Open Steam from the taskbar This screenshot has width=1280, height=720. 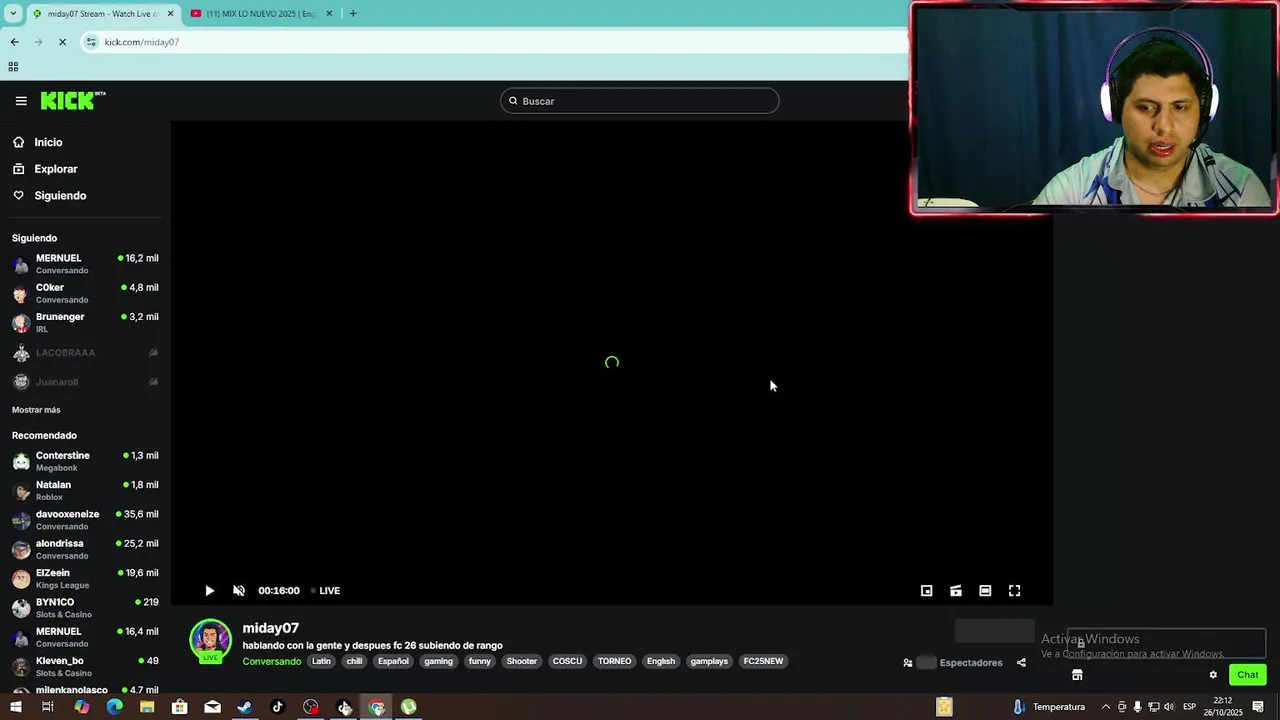(x=245, y=707)
